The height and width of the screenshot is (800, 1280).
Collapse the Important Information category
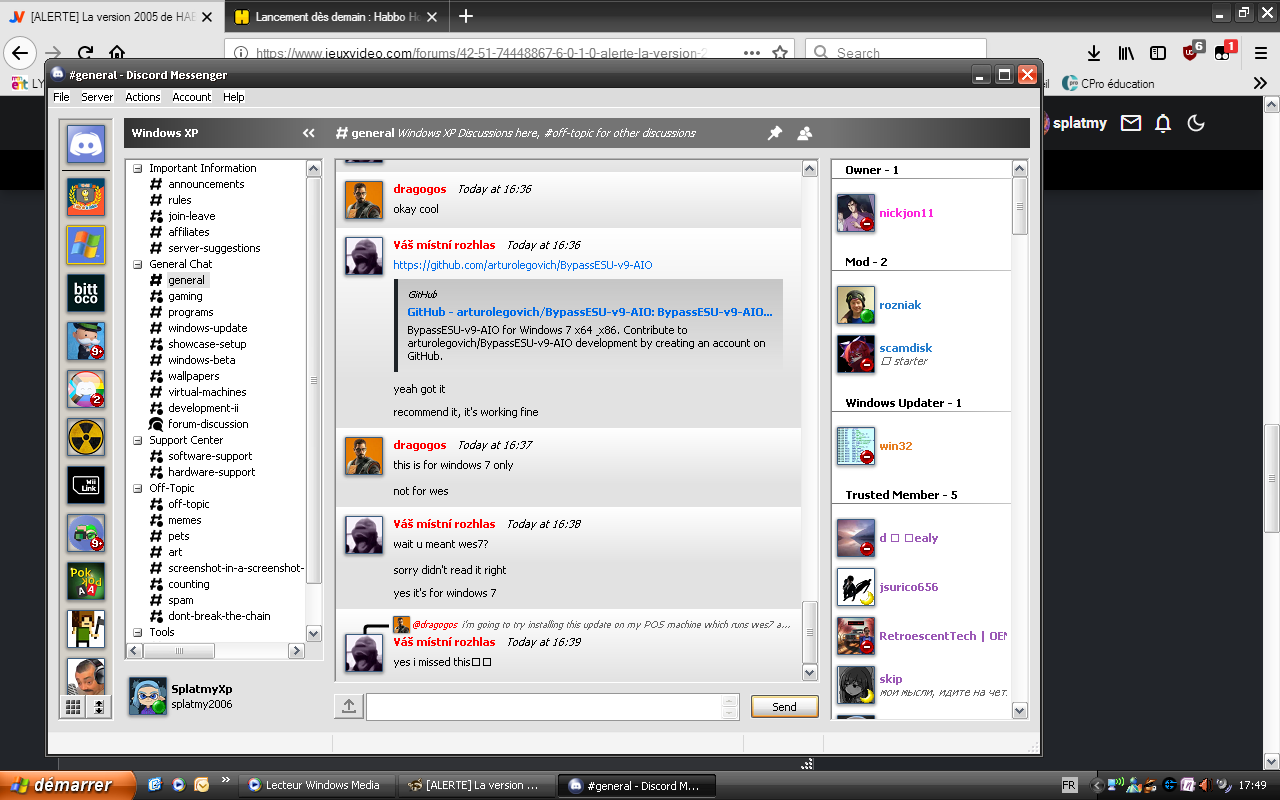pyautogui.click(x=138, y=169)
